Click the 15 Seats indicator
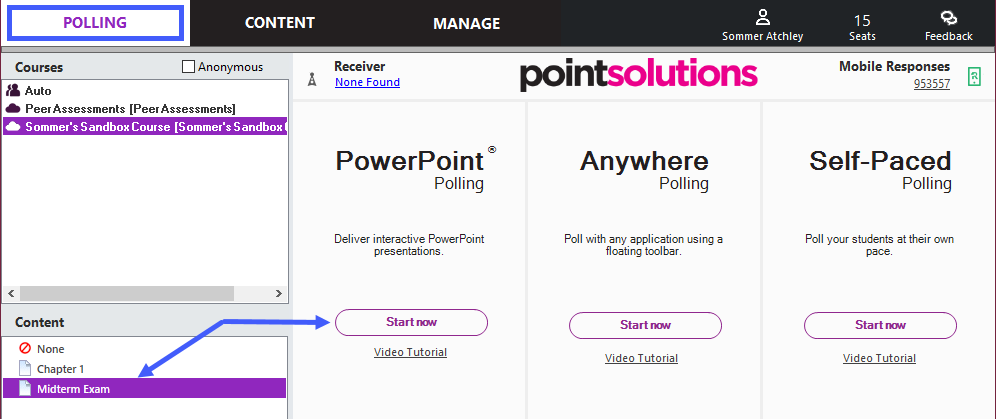This screenshot has height=419, width=996. [x=862, y=28]
